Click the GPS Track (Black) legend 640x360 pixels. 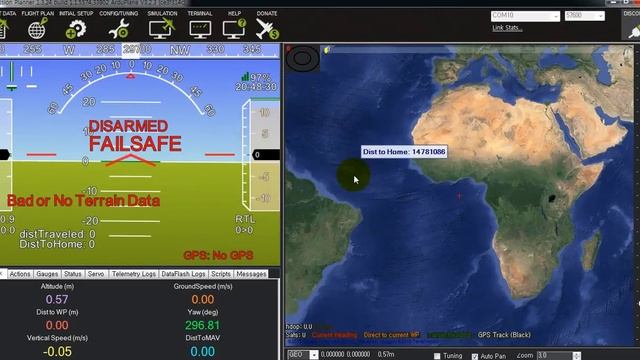point(504,335)
